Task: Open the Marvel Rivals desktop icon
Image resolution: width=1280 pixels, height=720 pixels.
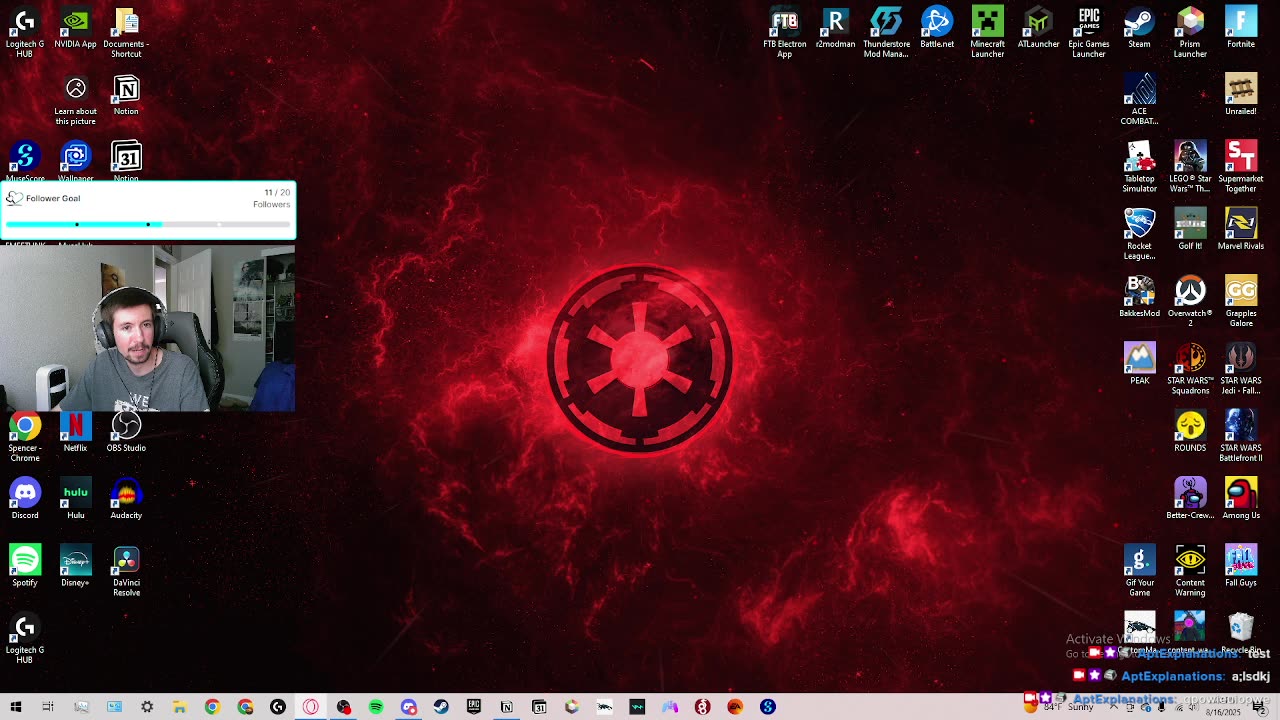Action: point(1241,229)
